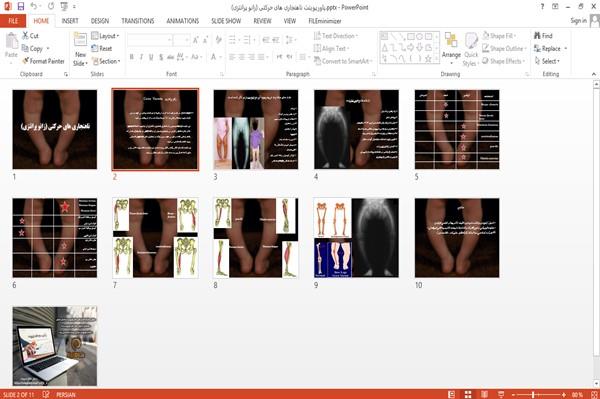Fit slide to current window icon
The image size is (600, 399).
[594, 394]
